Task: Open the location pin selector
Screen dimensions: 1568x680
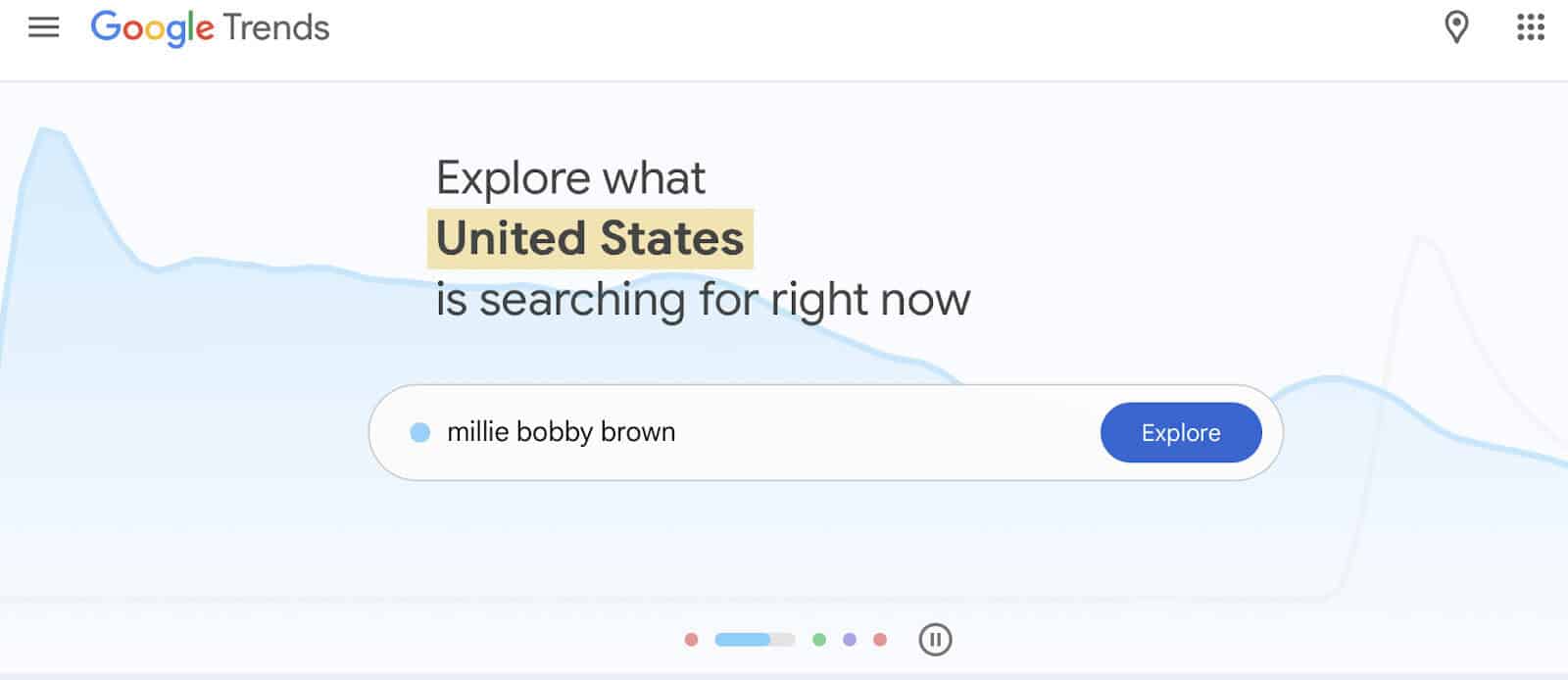Action: [x=1456, y=27]
